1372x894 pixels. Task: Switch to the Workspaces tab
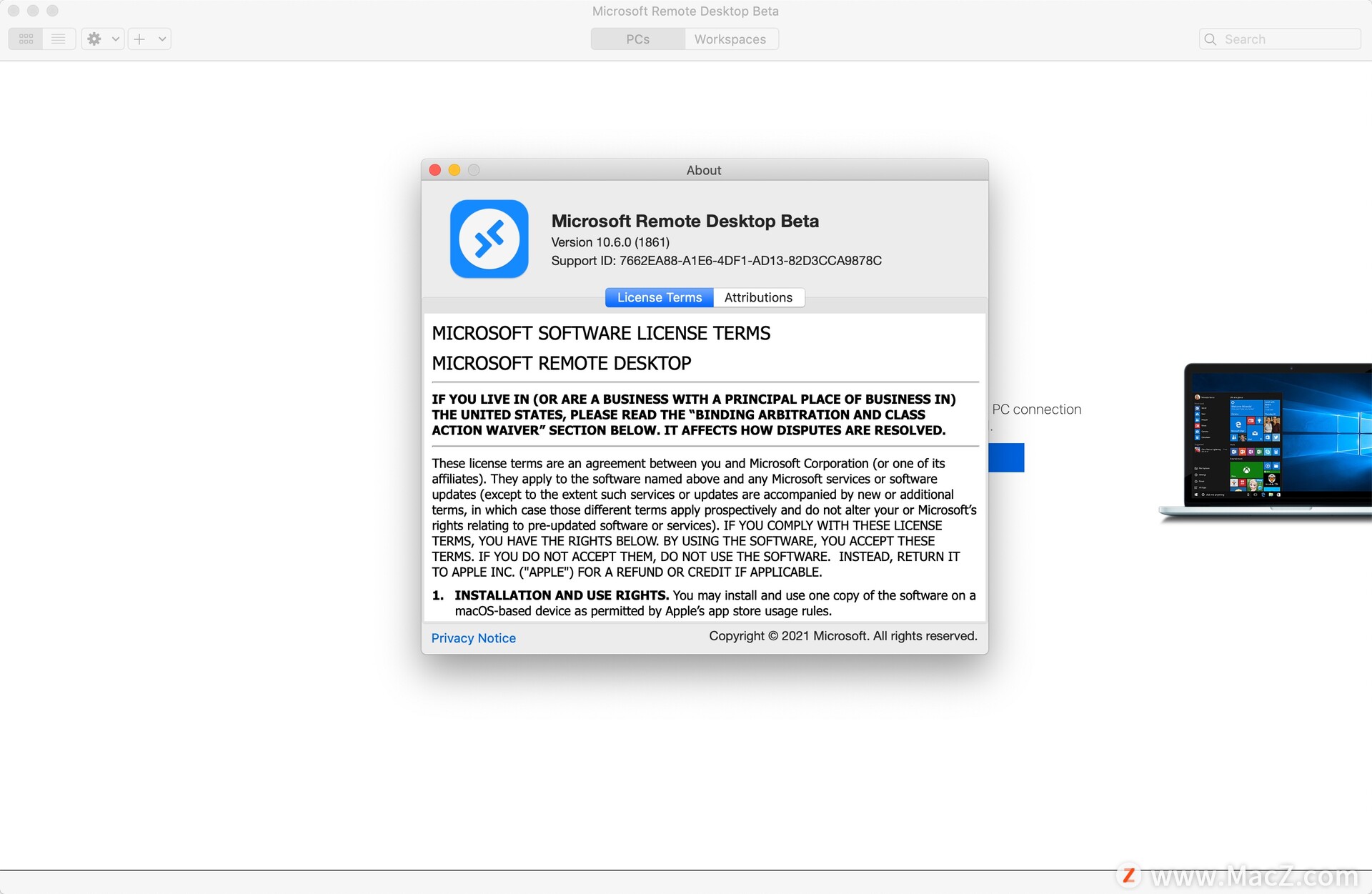(x=730, y=39)
